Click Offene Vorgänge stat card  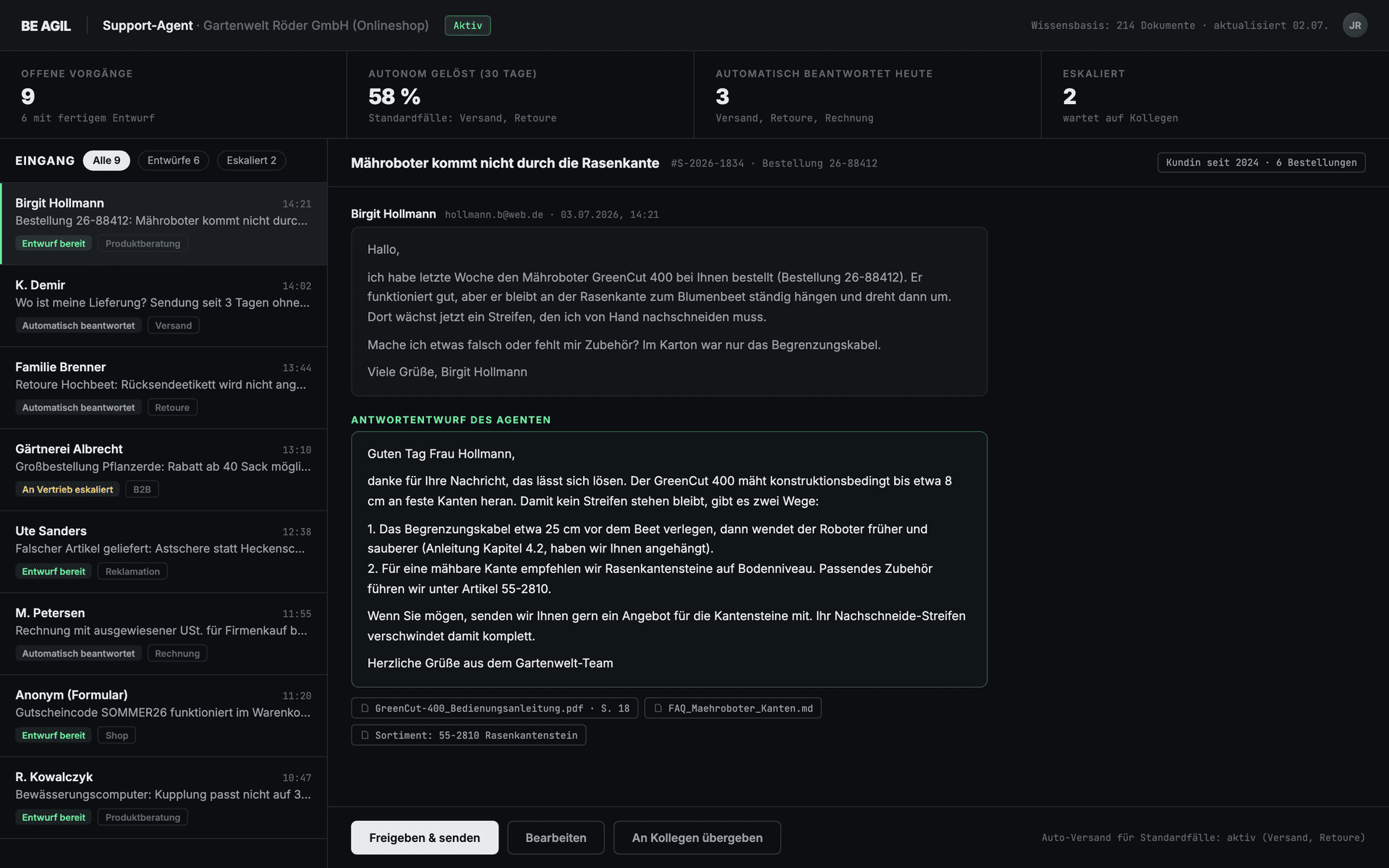click(173, 95)
